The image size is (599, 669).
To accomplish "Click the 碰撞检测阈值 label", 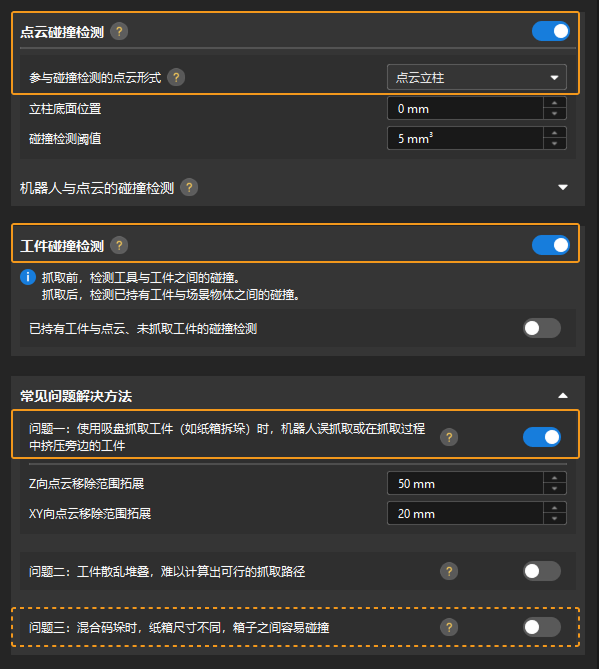I will click(x=65, y=139).
